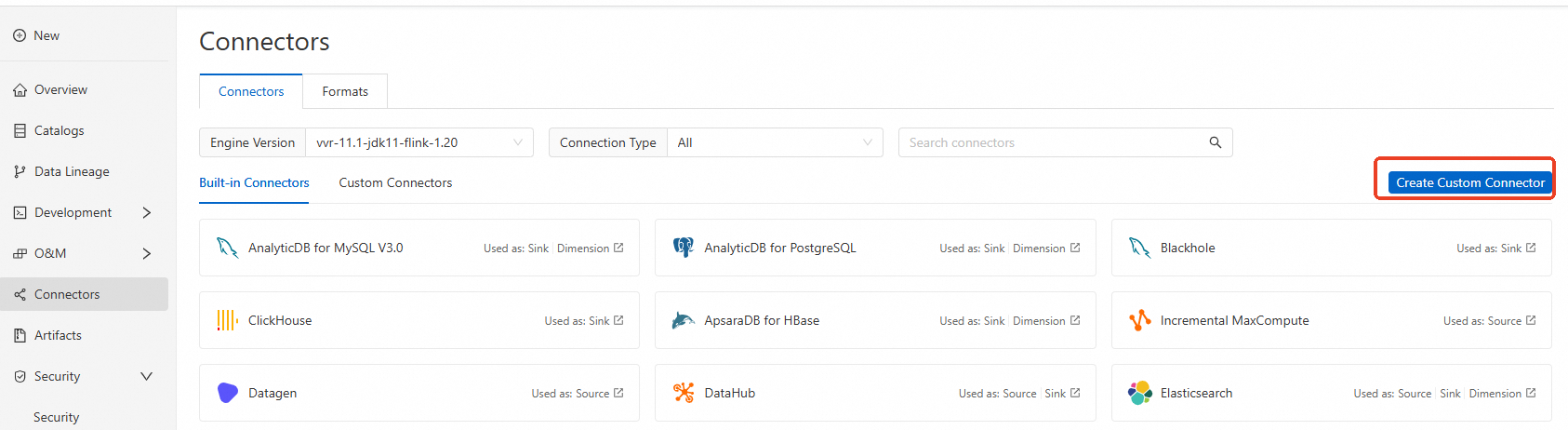Click the DataHub connector name
This screenshot has width=1568, height=430.
[730, 393]
